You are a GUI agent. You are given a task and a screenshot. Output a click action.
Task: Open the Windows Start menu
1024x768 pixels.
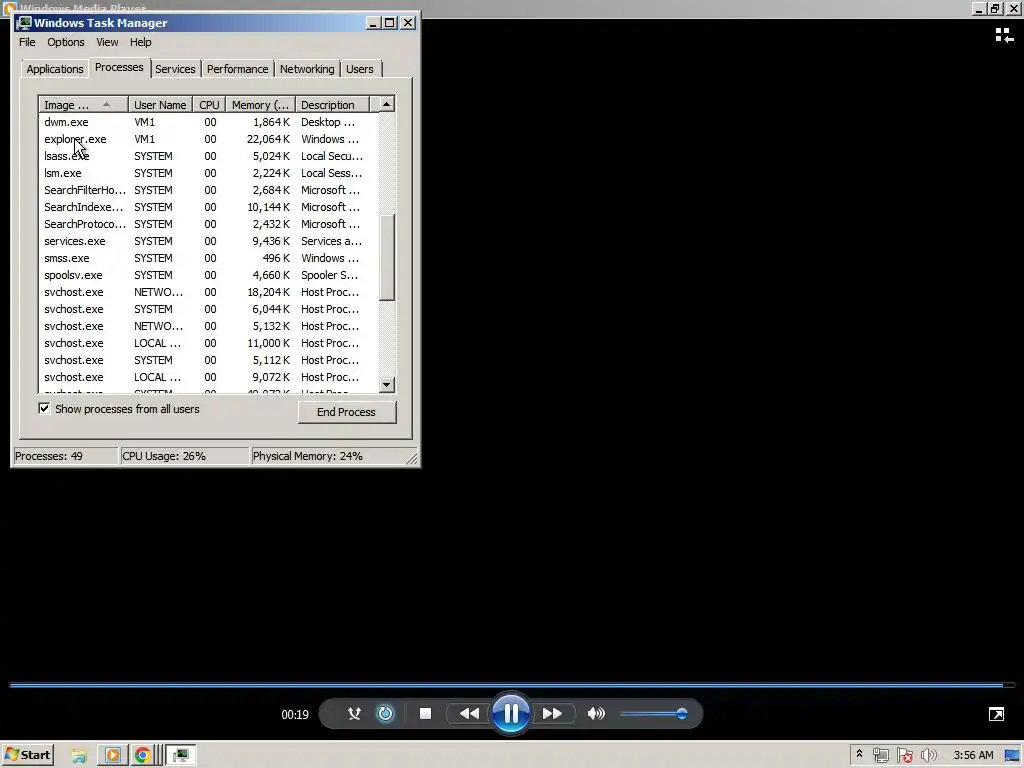(27, 755)
